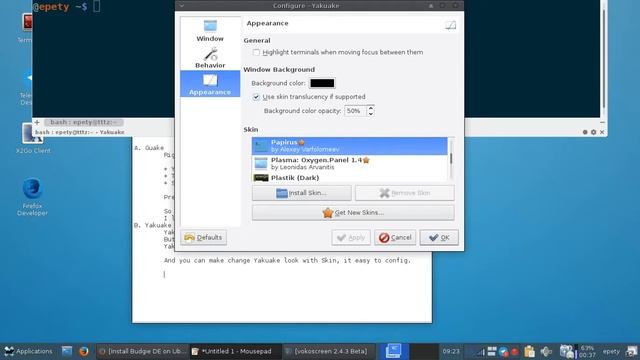The image size is (640, 360).
Task: Click Yakuake keep-open dot icon
Action: [585, 132]
